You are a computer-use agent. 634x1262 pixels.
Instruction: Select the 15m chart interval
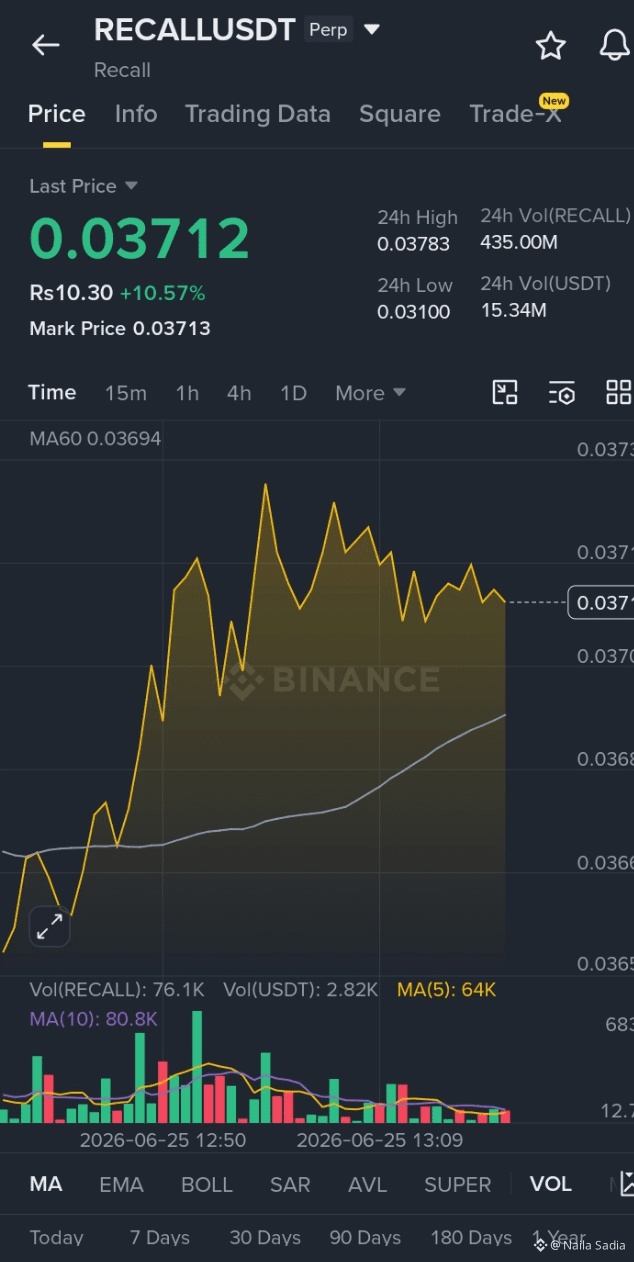(126, 393)
